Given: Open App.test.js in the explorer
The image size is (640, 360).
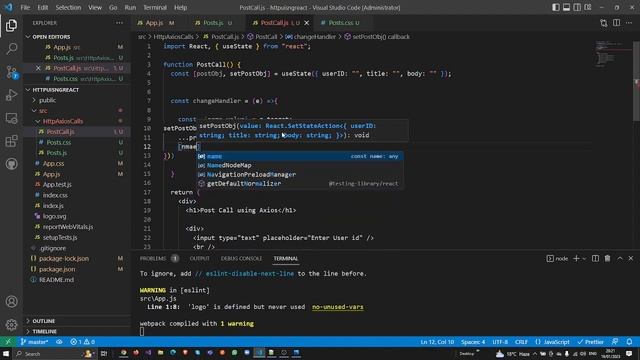Looking at the screenshot, I should click(x=77, y=184).
